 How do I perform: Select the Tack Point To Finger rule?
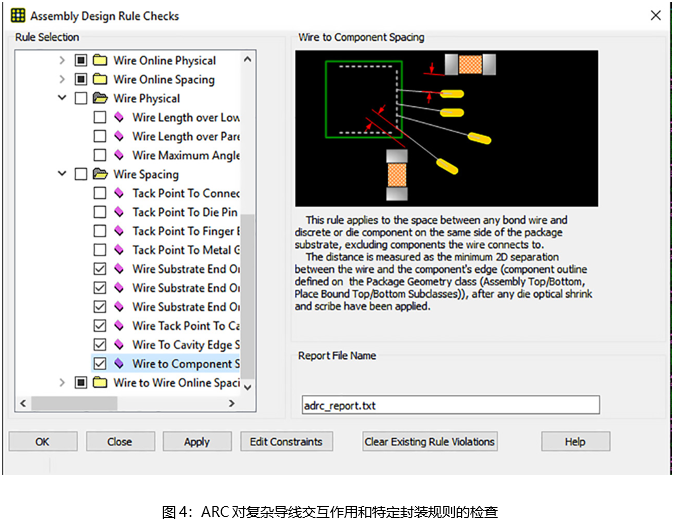click(186, 231)
